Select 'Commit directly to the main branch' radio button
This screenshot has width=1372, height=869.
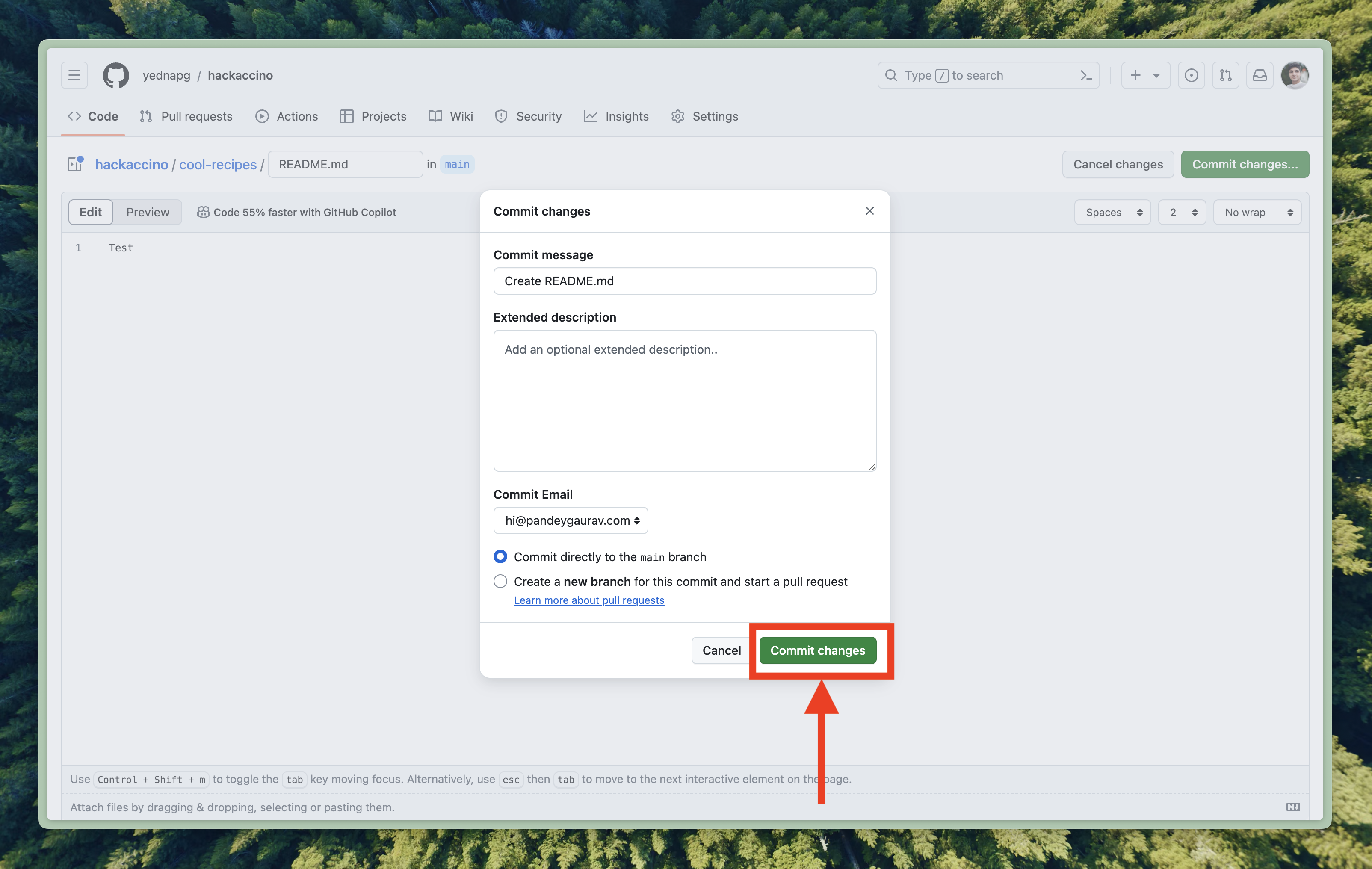[x=501, y=557]
